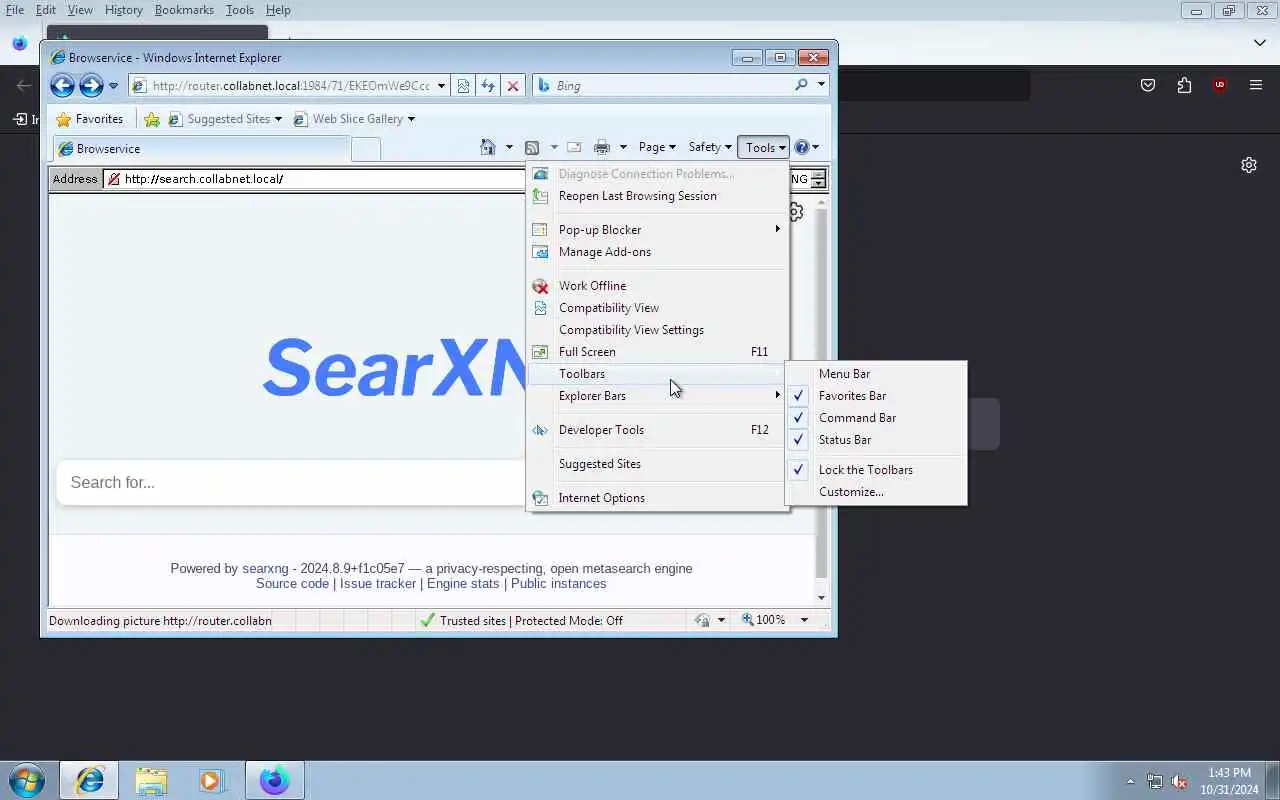
Task: Click the Issue tracker link
Action: [378, 584]
